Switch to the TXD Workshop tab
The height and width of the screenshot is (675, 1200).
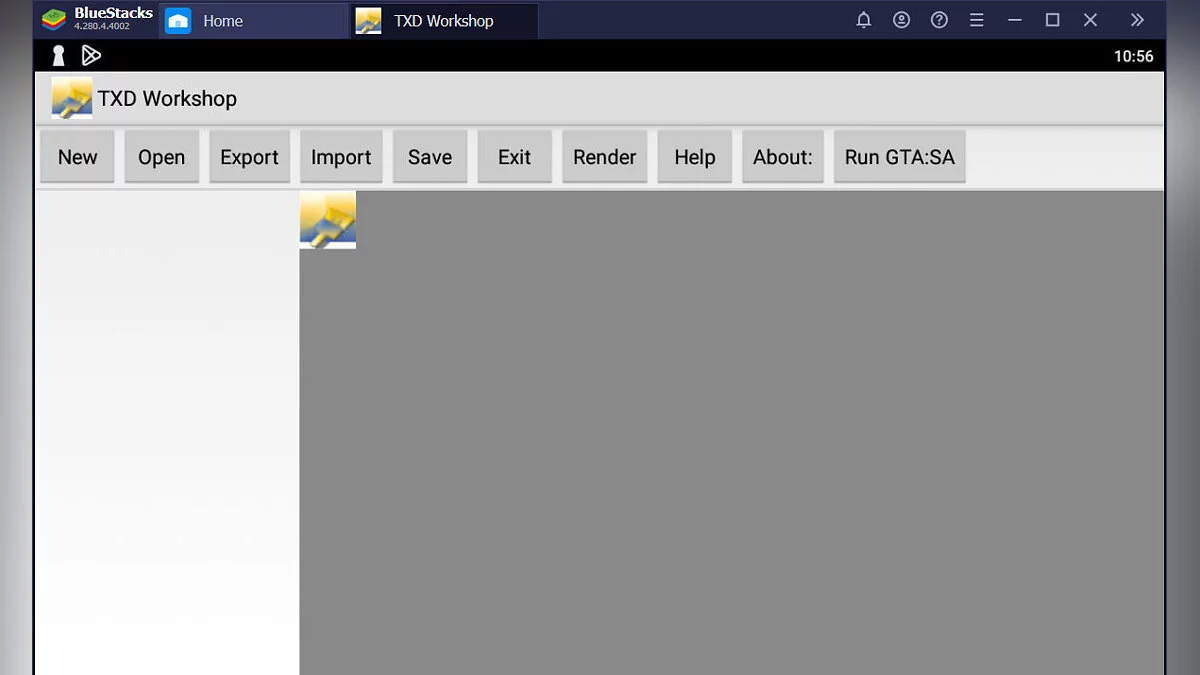(x=443, y=21)
